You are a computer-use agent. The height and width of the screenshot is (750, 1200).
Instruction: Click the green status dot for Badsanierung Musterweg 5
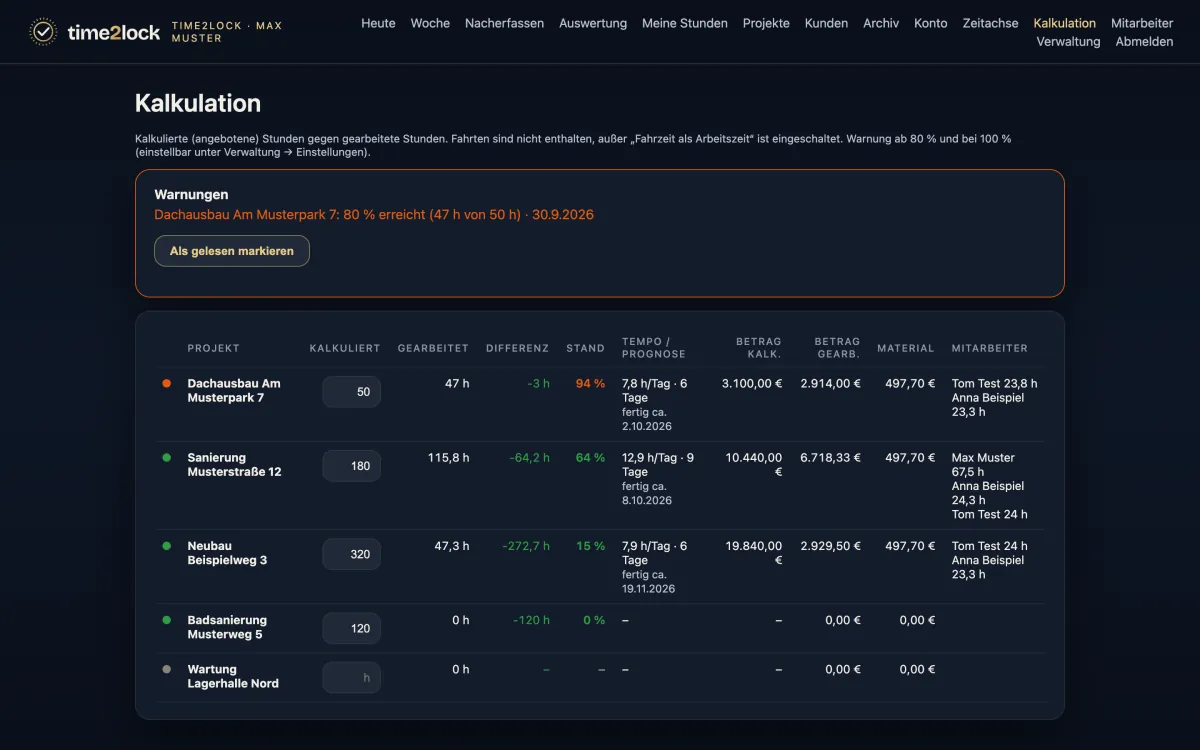point(167,620)
